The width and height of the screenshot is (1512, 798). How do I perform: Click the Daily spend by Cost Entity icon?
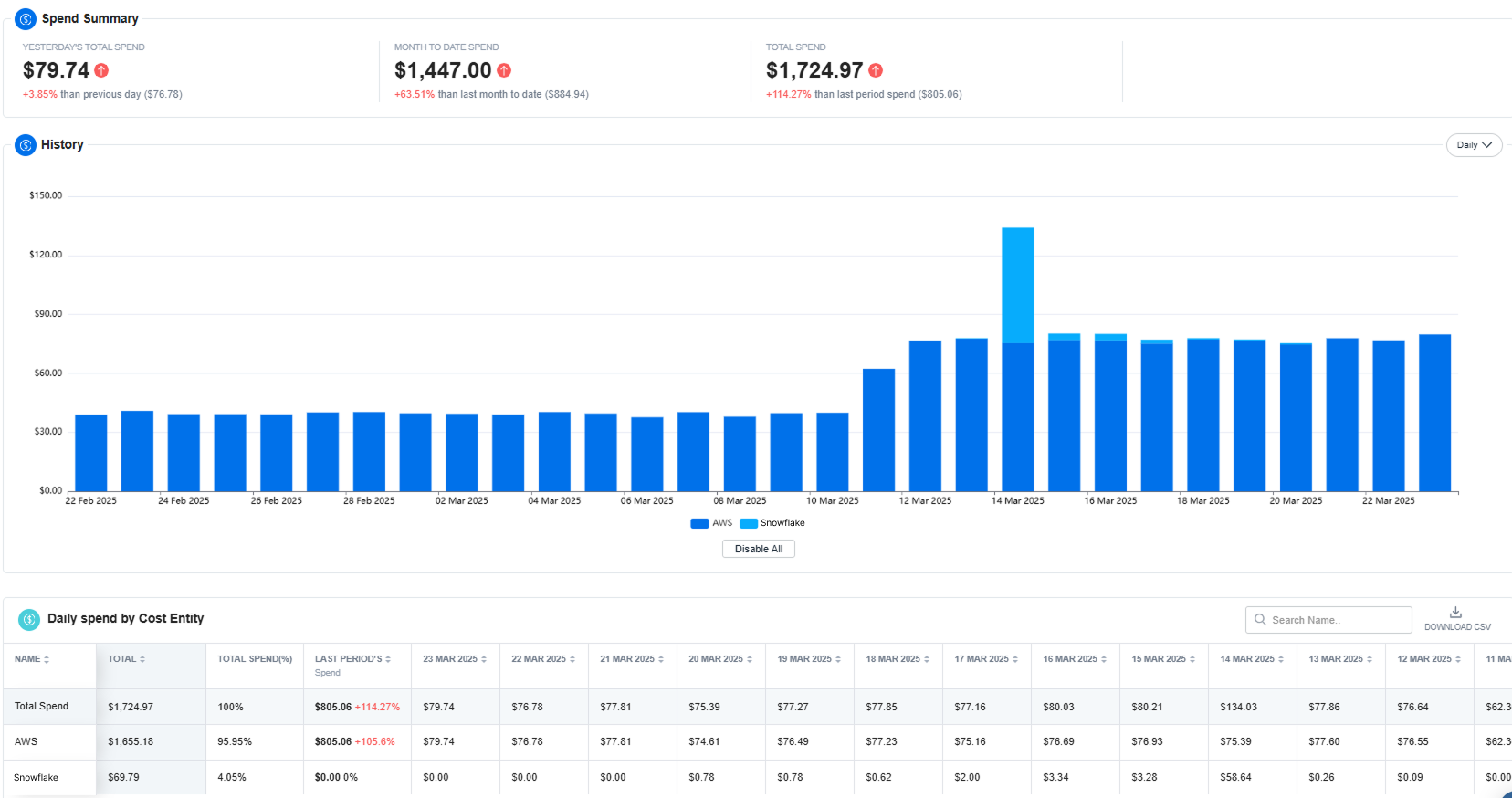[29, 619]
